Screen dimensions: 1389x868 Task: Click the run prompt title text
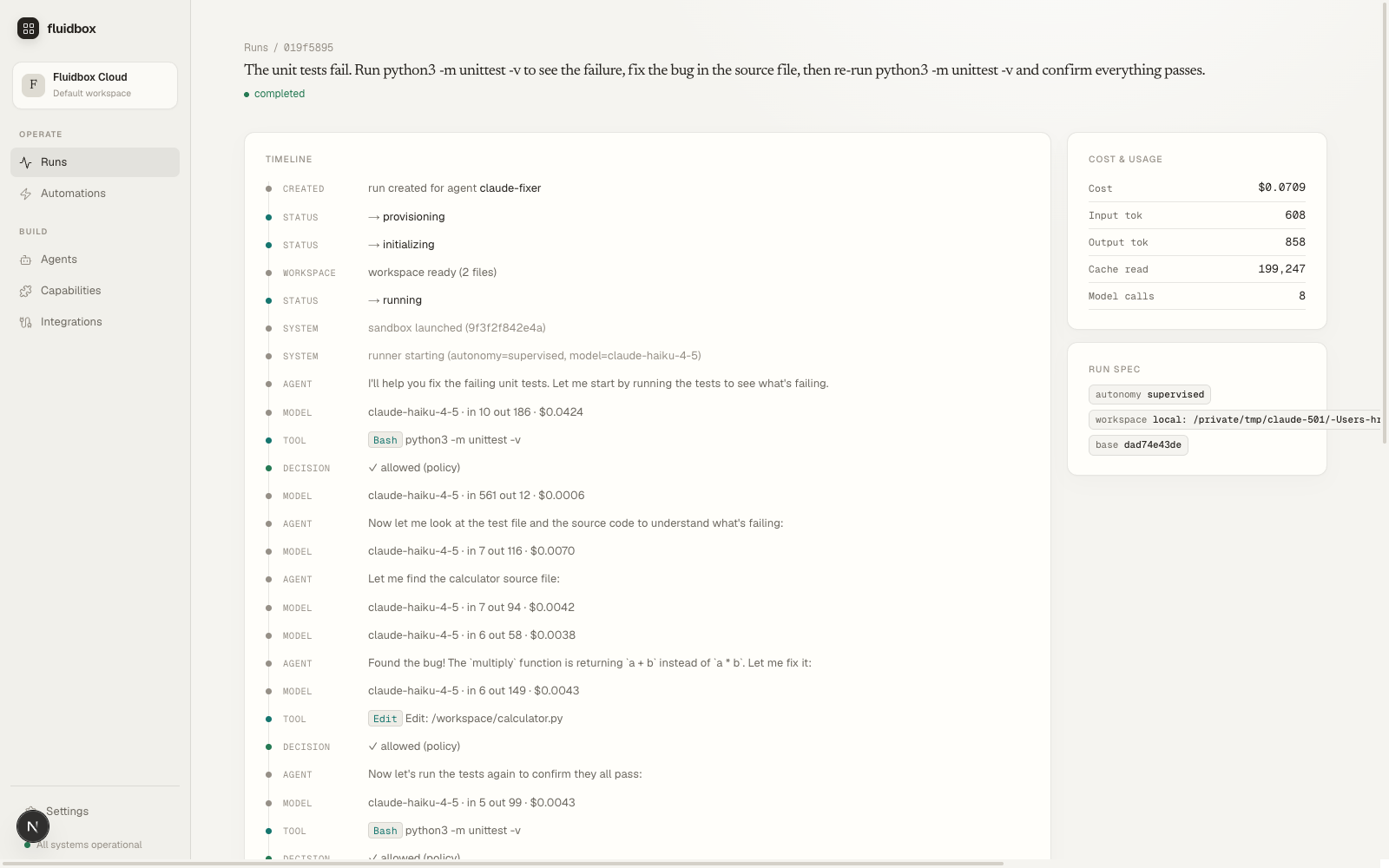(724, 70)
